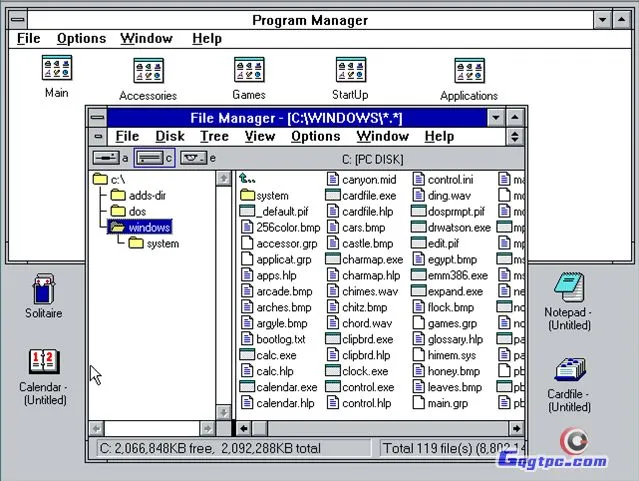This screenshot has height=481, width=639.
Task: Open File Manager's control menu box
Action: click(x=97, y=117)
